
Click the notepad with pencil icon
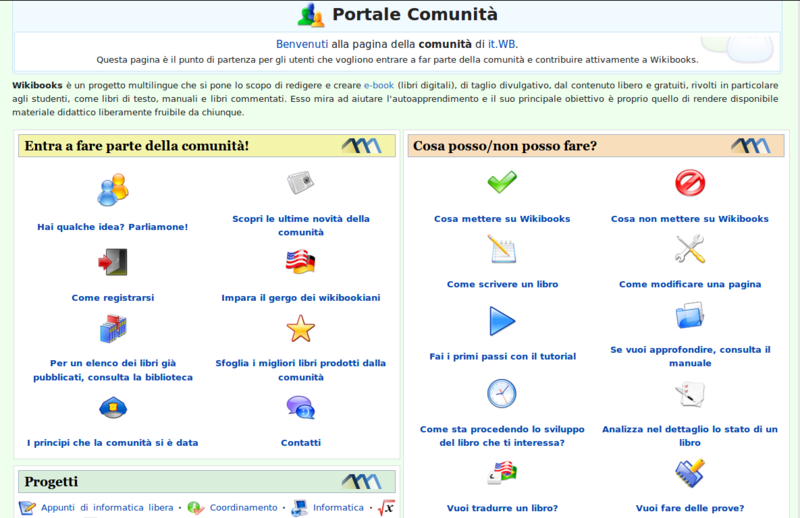502,249
